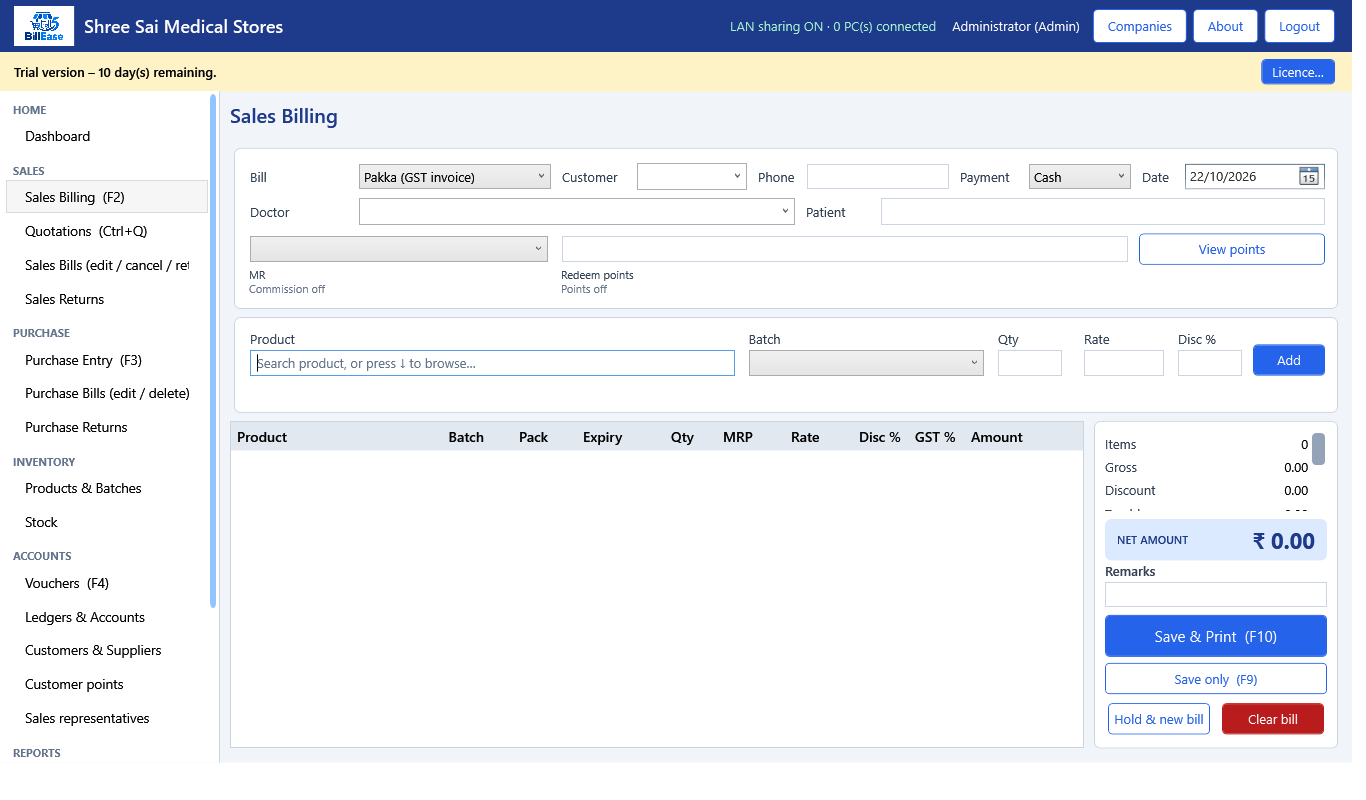Expand the Payment mode dropdown
Image resolution: width=1366 pixels, height=800 pixels.
click(x=1080, y=177)
